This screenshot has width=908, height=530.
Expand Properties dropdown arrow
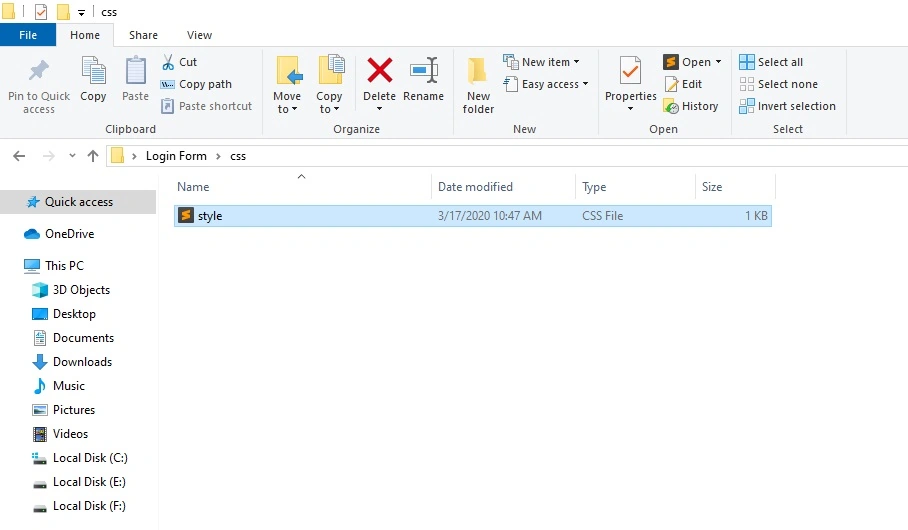point(630,109)
